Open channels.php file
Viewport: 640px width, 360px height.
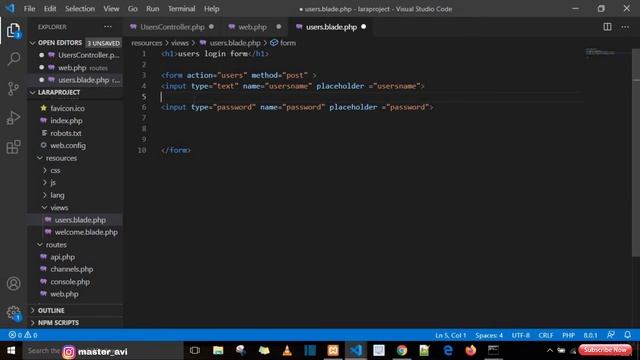click(71, 269)
